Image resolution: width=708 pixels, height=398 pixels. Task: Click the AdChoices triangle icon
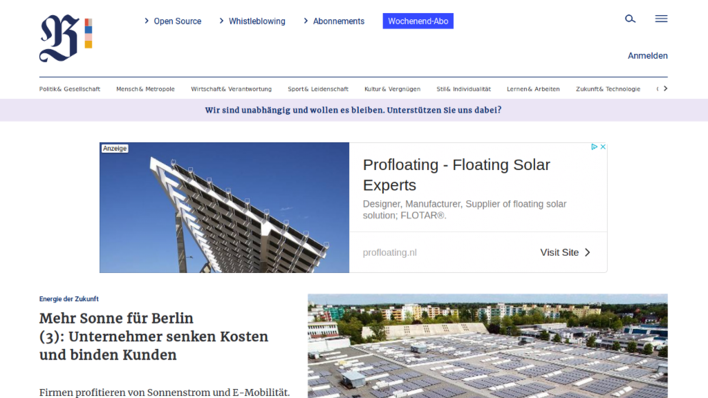[594, 147]
